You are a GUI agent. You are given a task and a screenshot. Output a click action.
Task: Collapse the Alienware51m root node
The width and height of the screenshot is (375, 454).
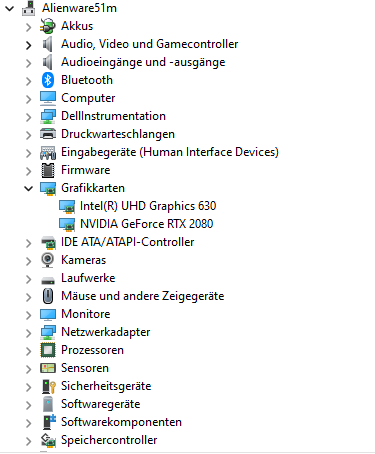tap(10, 8)
